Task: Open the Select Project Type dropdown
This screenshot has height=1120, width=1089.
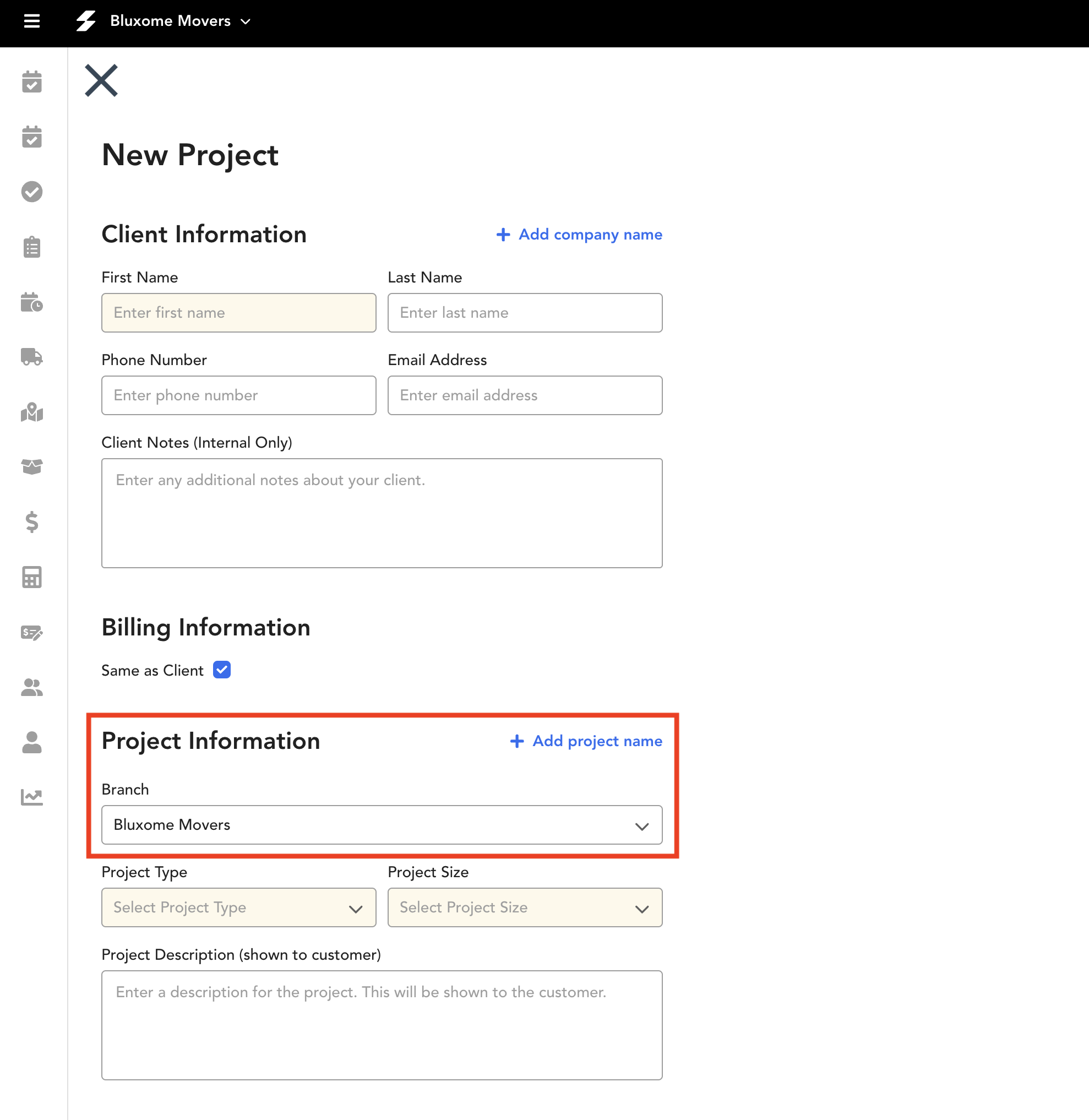Action: pos(239,907)
